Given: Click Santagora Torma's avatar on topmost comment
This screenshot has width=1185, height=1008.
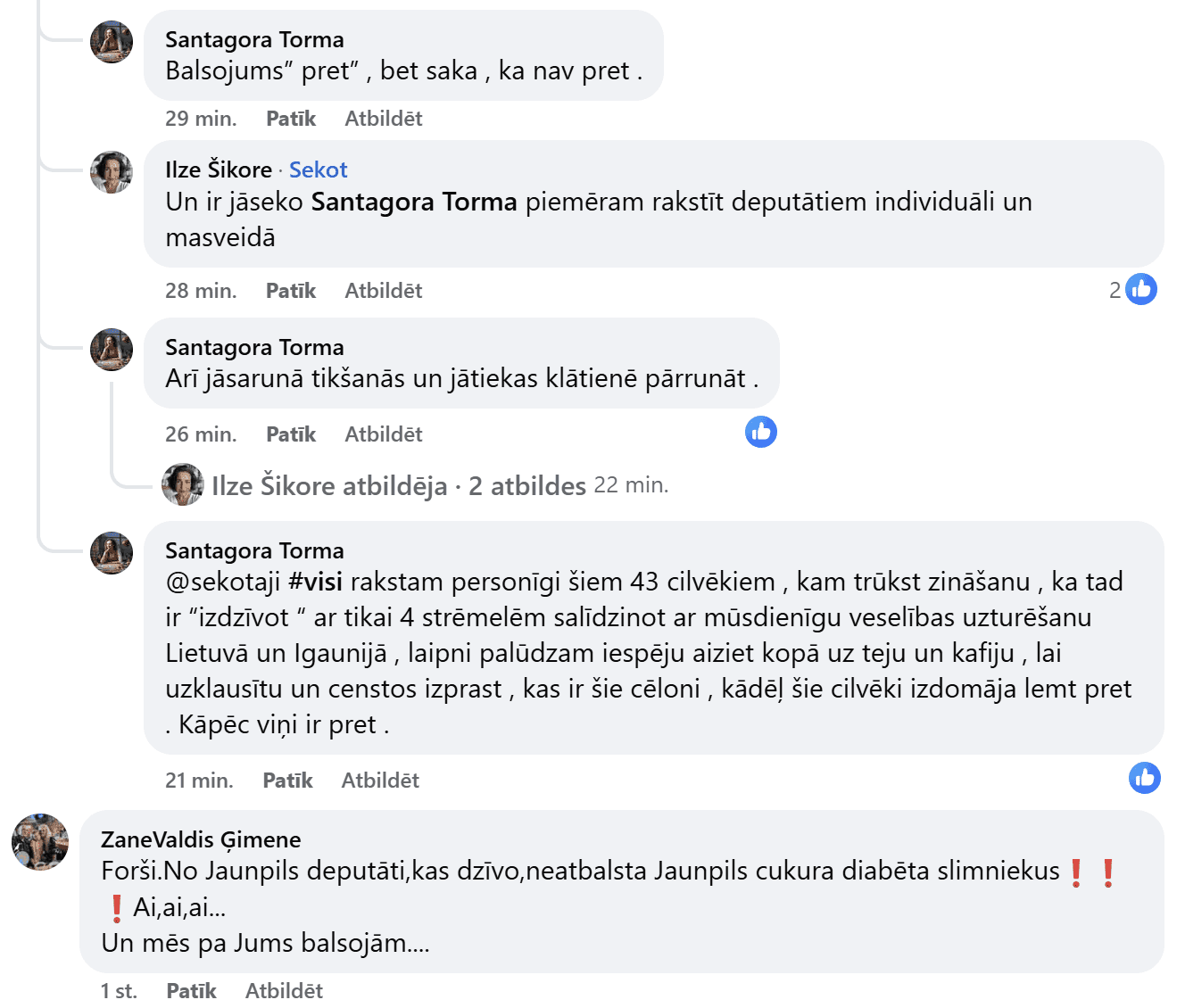Looking at the screenshot, I should point(112,42).
